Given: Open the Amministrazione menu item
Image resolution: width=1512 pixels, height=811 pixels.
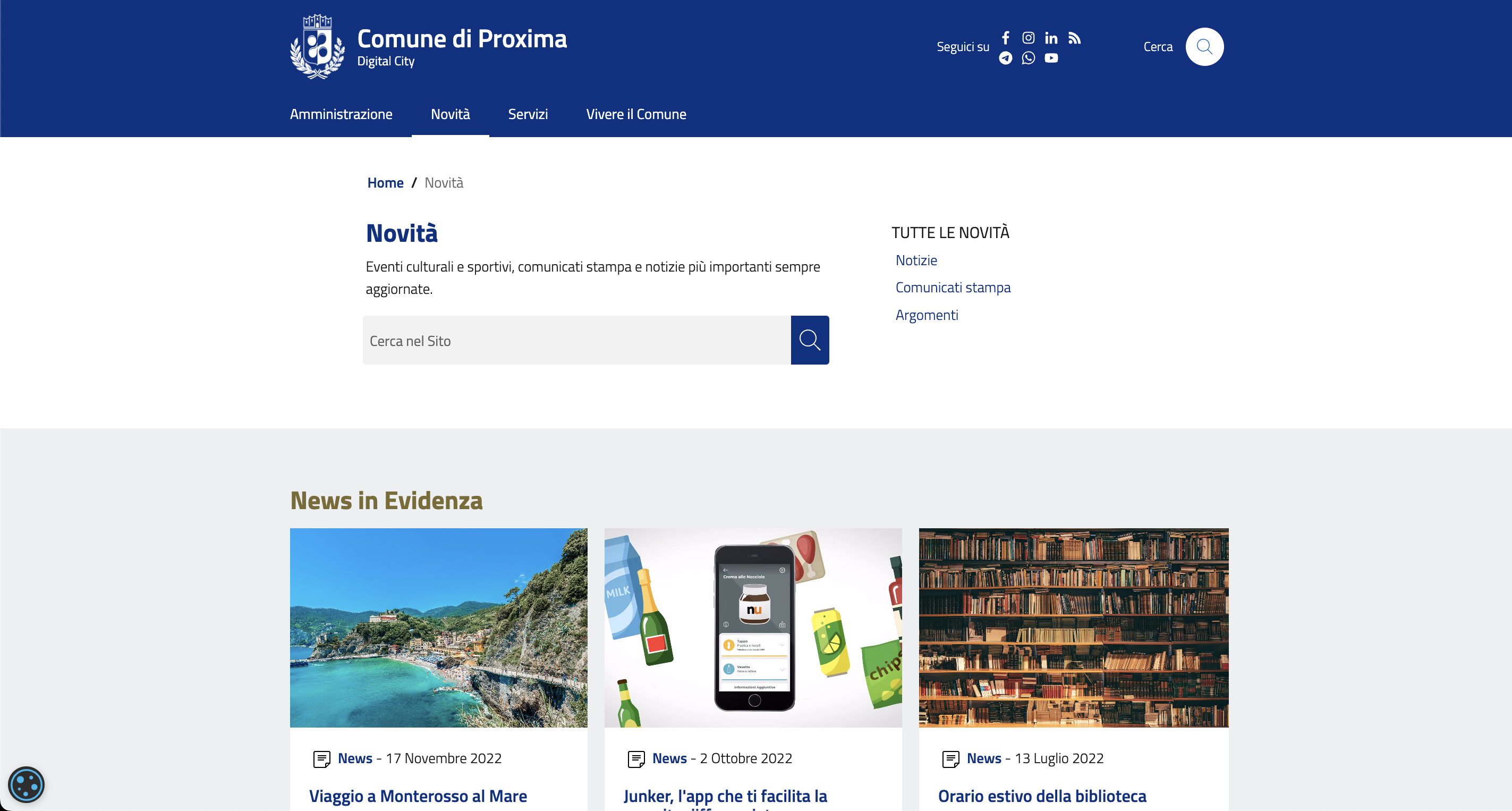Looking at the screenshot, I should (x=341, y=114).
